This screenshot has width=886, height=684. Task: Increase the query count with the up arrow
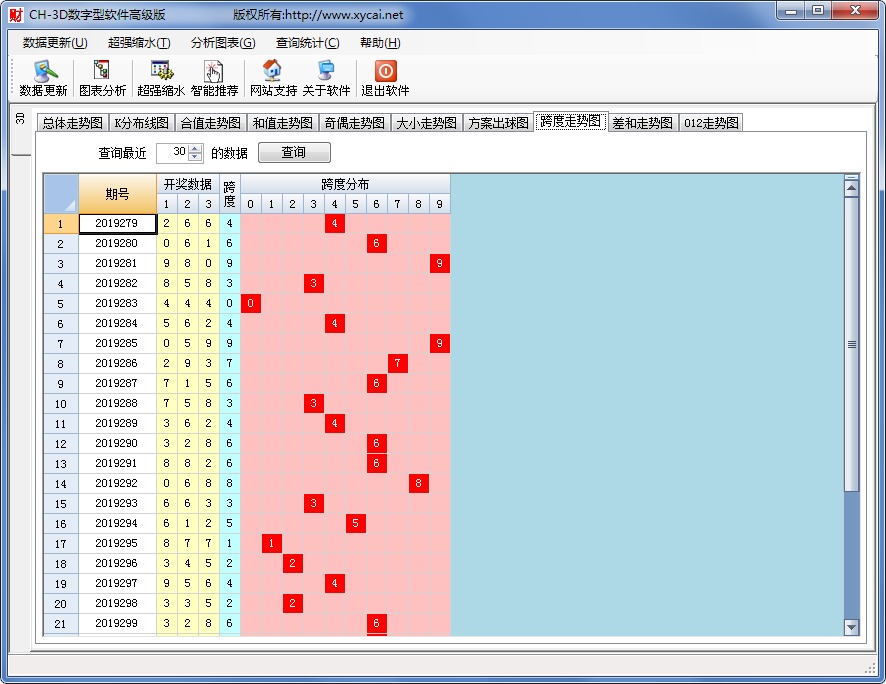[194, 148]
